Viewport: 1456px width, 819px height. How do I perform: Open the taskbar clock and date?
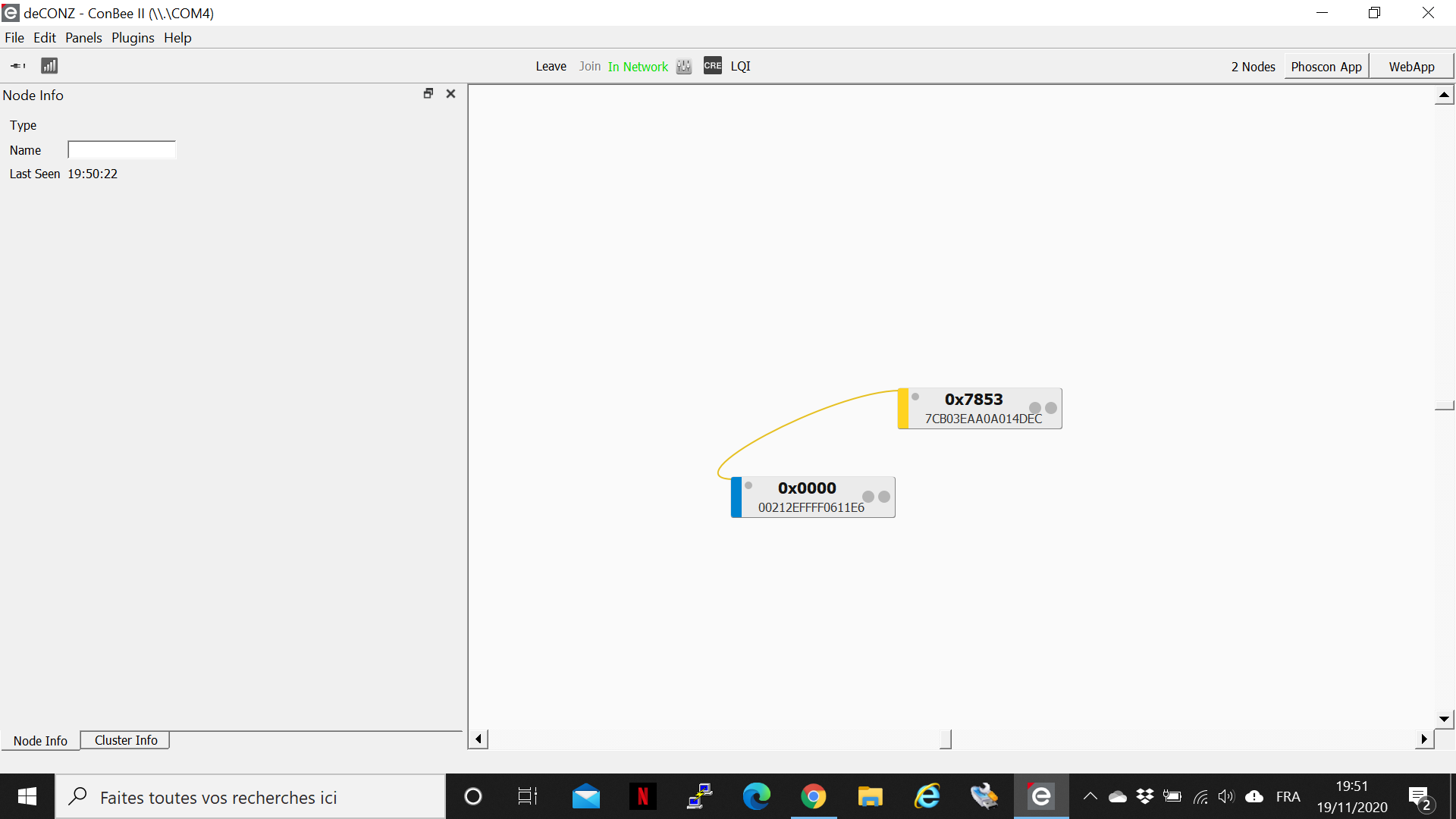click(1352, 796)
